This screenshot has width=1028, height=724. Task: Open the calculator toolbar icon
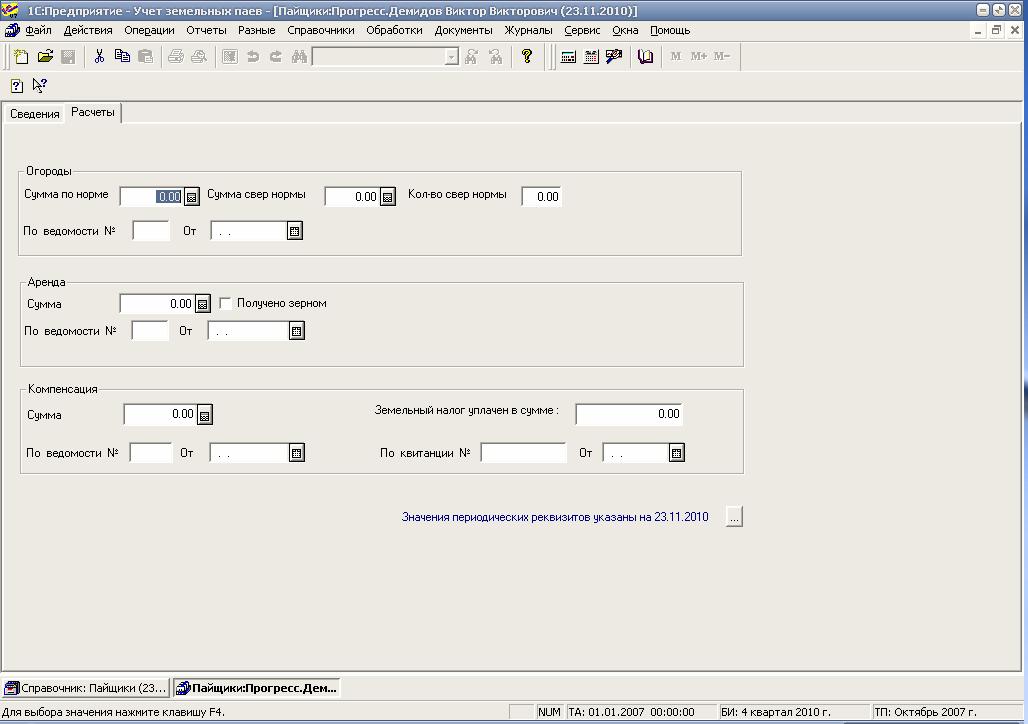(568, 56)
